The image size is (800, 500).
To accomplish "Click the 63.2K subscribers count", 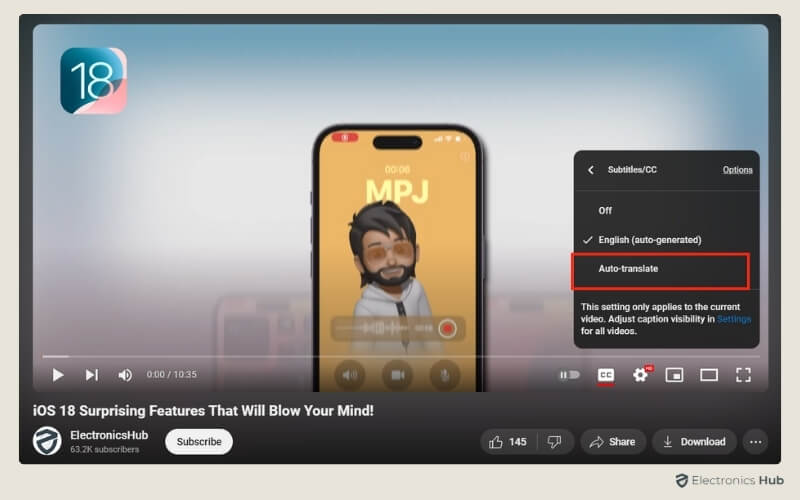I will pyautogui.click(x=105, y=449).
